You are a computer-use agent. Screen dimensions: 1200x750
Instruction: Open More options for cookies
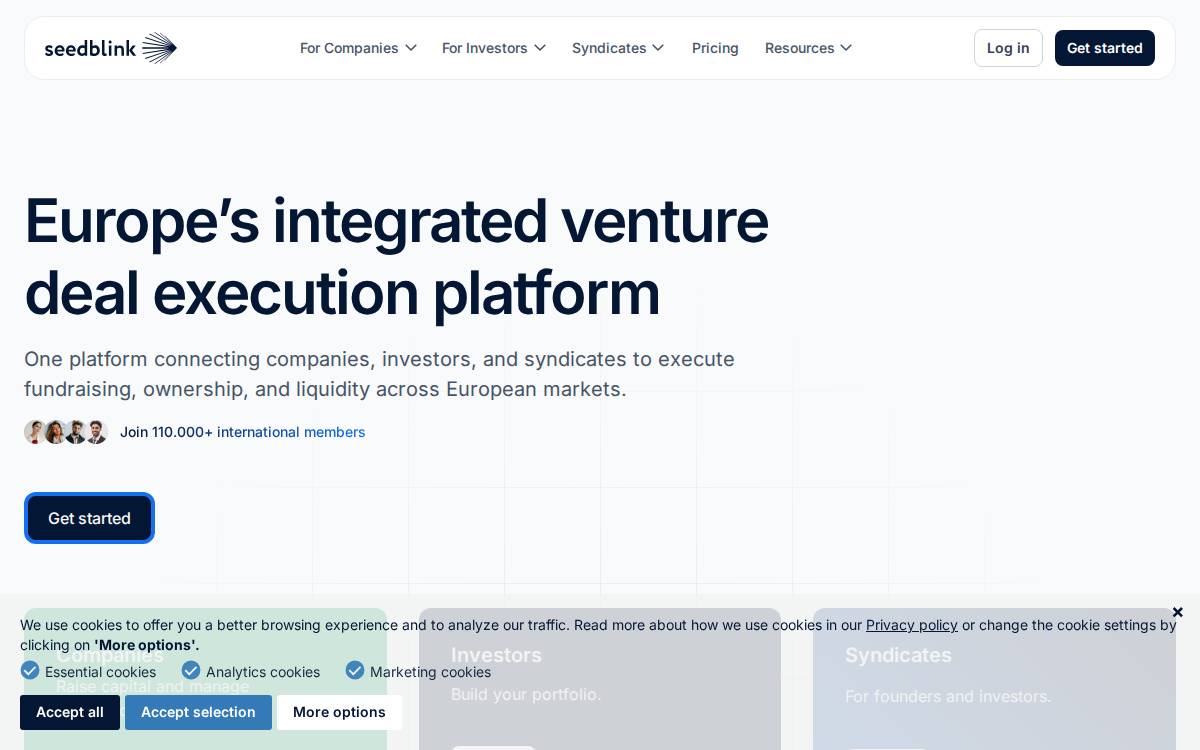(x=339, y=712)
